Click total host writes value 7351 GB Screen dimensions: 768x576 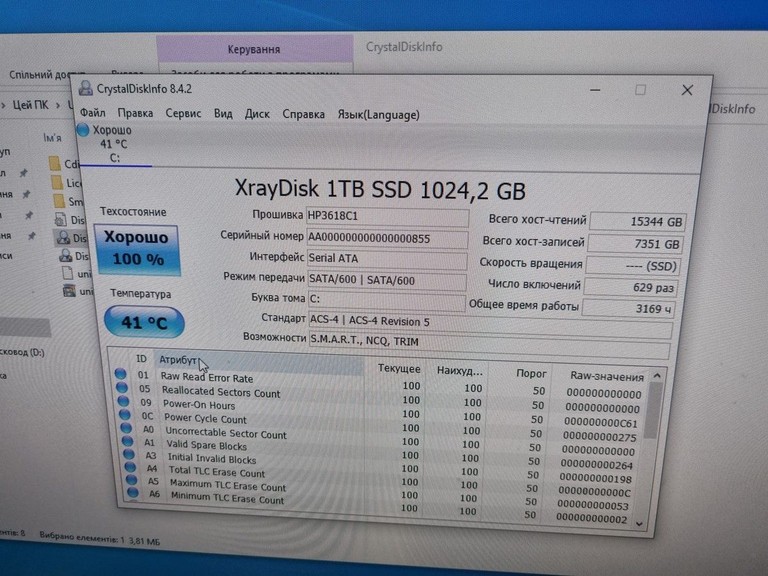click(635, 244)
